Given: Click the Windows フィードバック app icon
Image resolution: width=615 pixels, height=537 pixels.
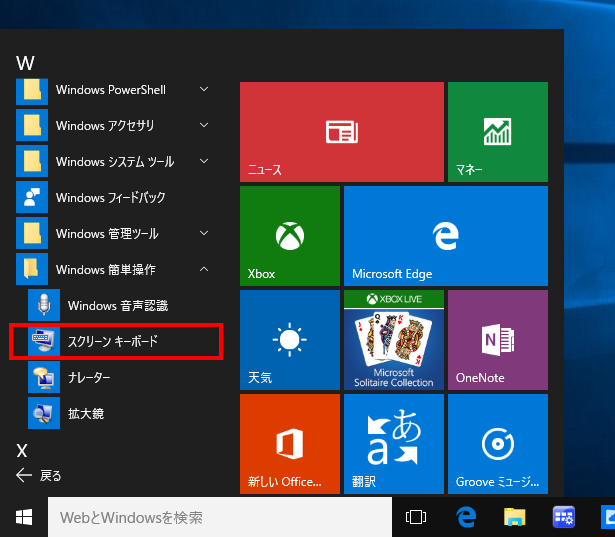Looking at the screenshot, I should pyautogui.click(x=32, y=197).
